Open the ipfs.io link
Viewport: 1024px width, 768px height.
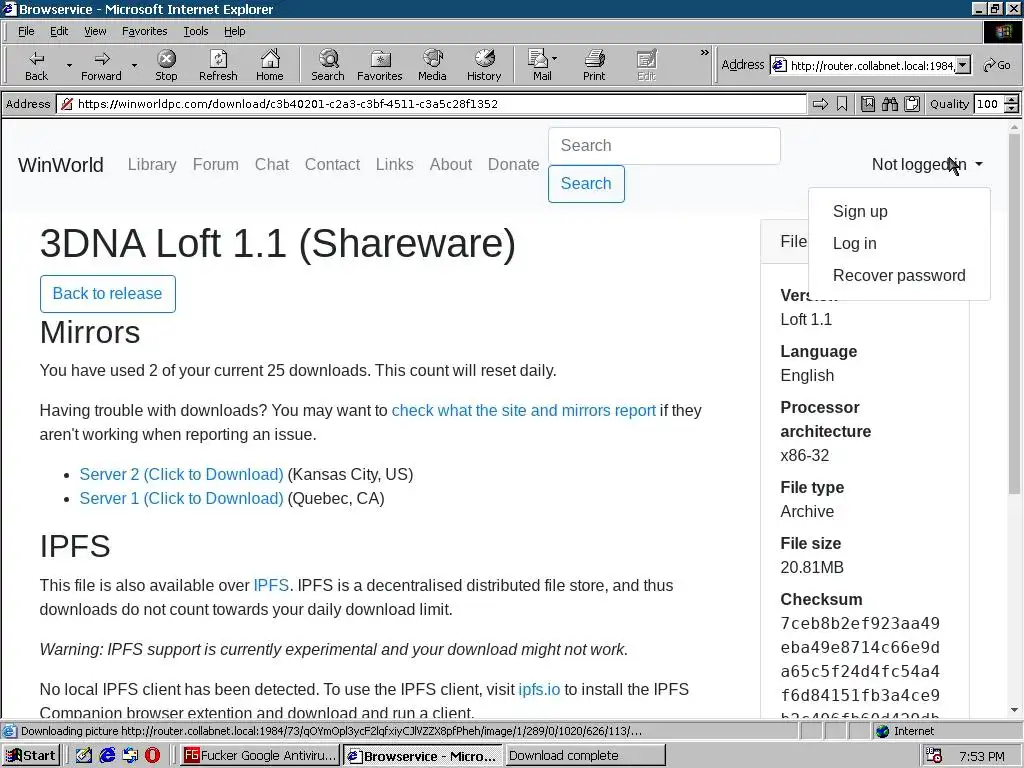click(x=539, y=690)
